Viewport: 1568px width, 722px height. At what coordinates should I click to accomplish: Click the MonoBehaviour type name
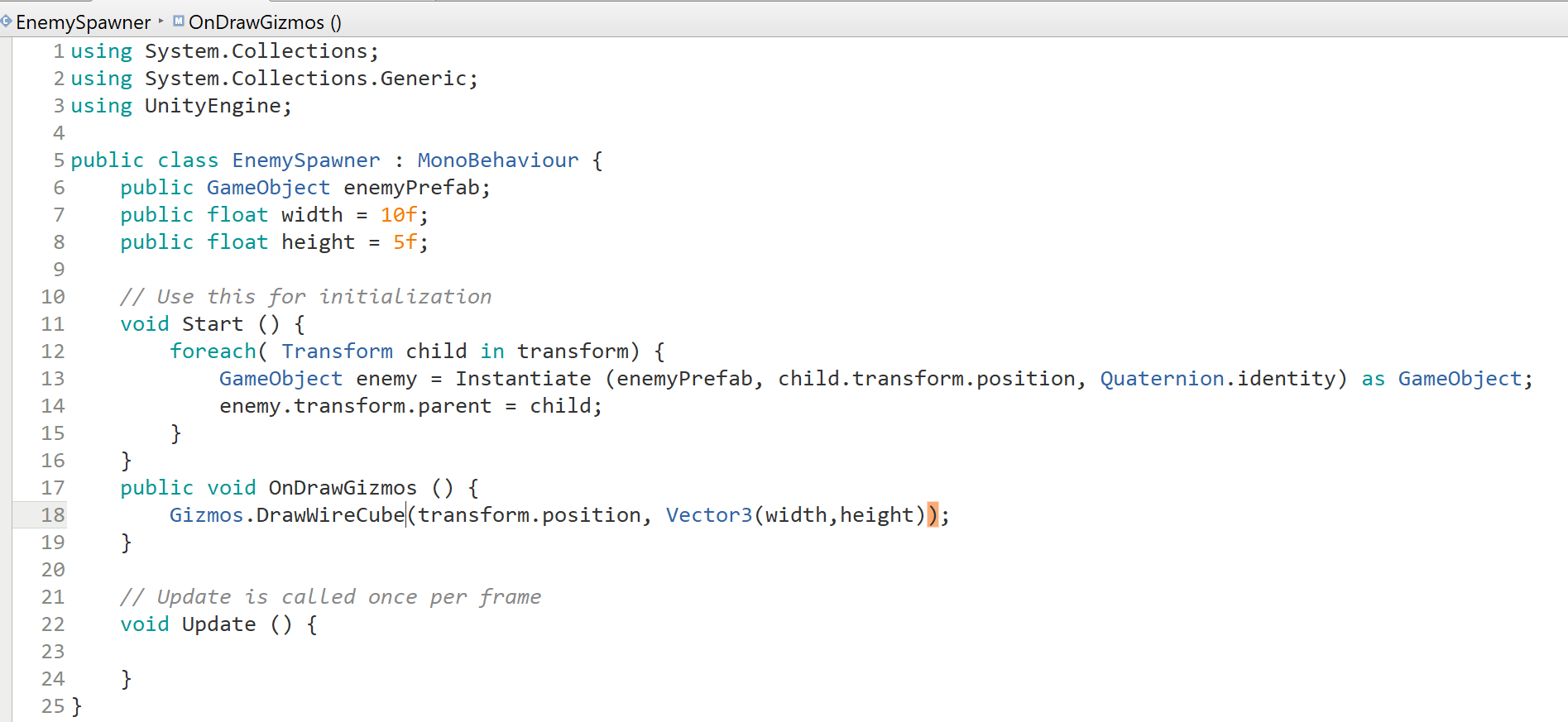pos(497,160)
